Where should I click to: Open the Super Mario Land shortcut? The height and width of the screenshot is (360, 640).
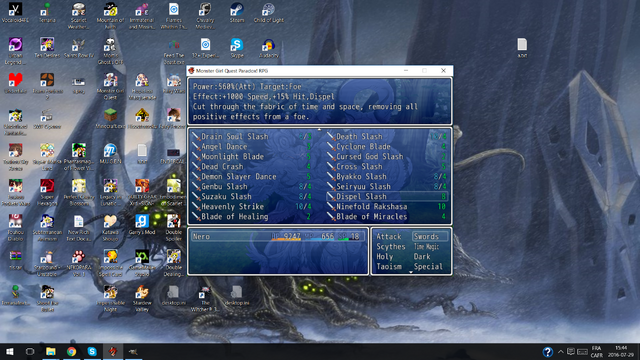[47, 157]
